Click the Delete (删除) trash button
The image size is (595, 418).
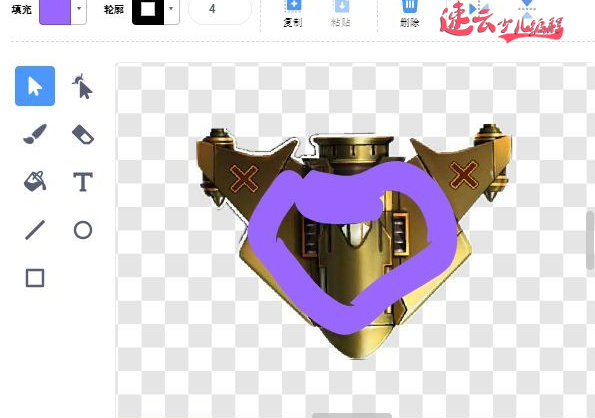click(x=409, y=13)
